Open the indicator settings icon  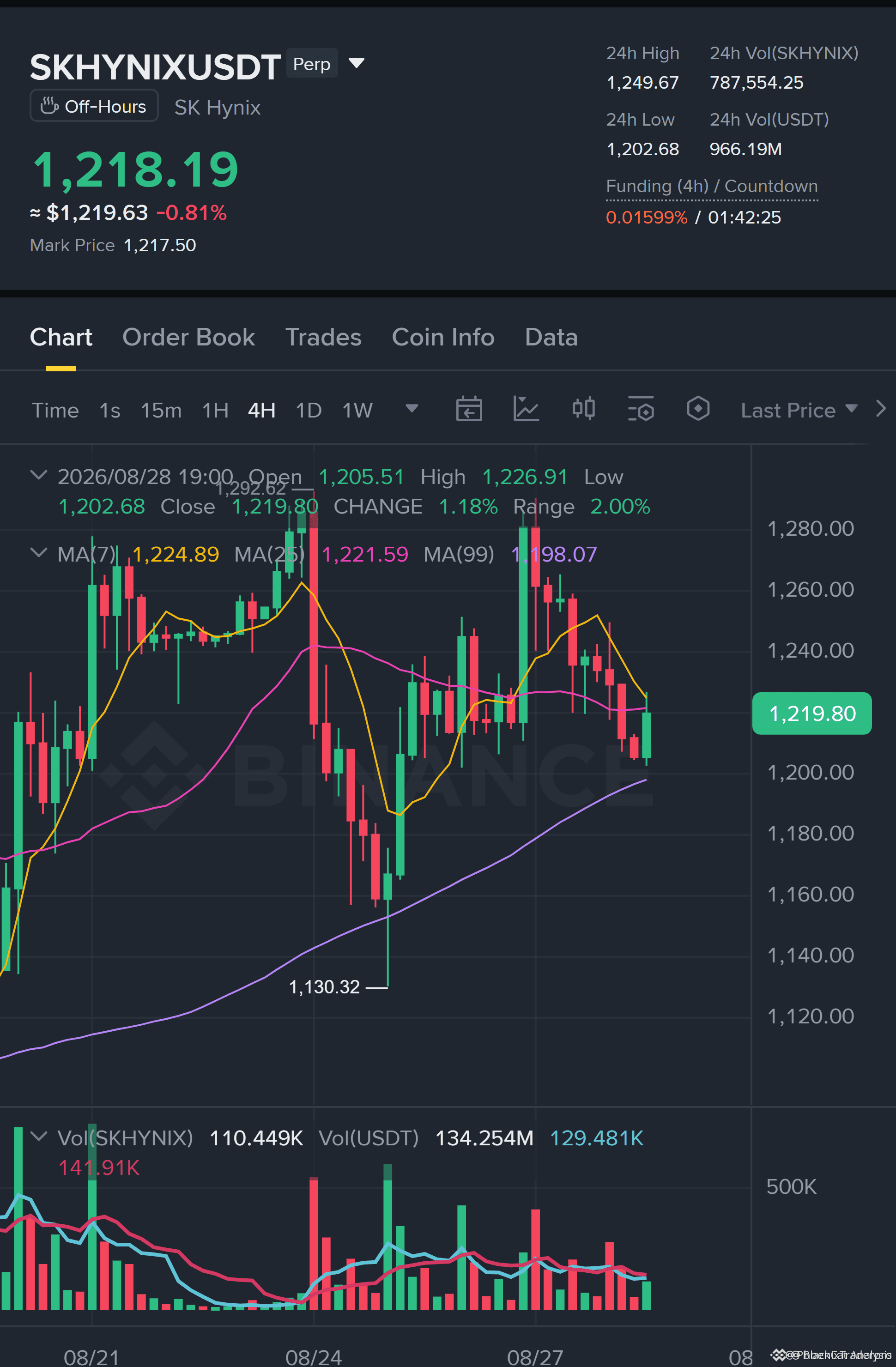point(641,409)
